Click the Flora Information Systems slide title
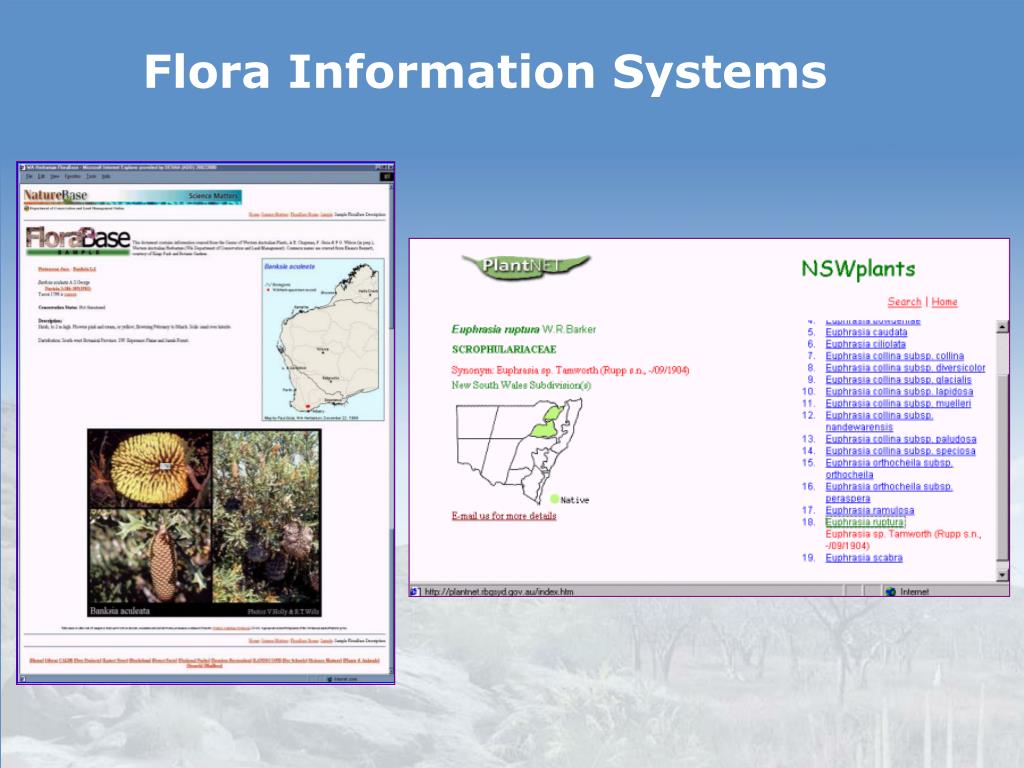 click(485, 71)
